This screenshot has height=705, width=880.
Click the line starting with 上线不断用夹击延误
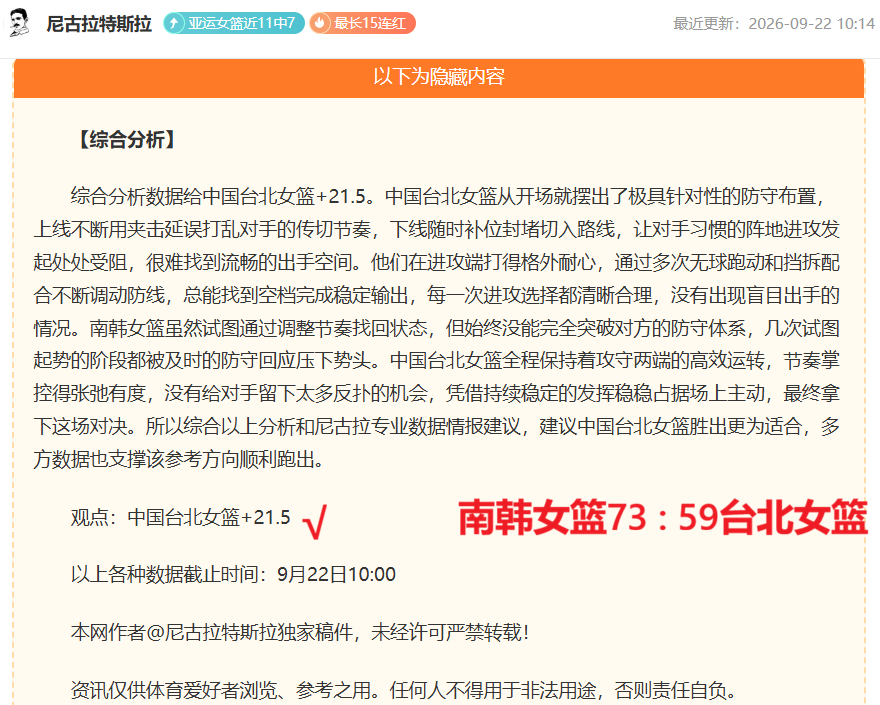coord(437,230)
